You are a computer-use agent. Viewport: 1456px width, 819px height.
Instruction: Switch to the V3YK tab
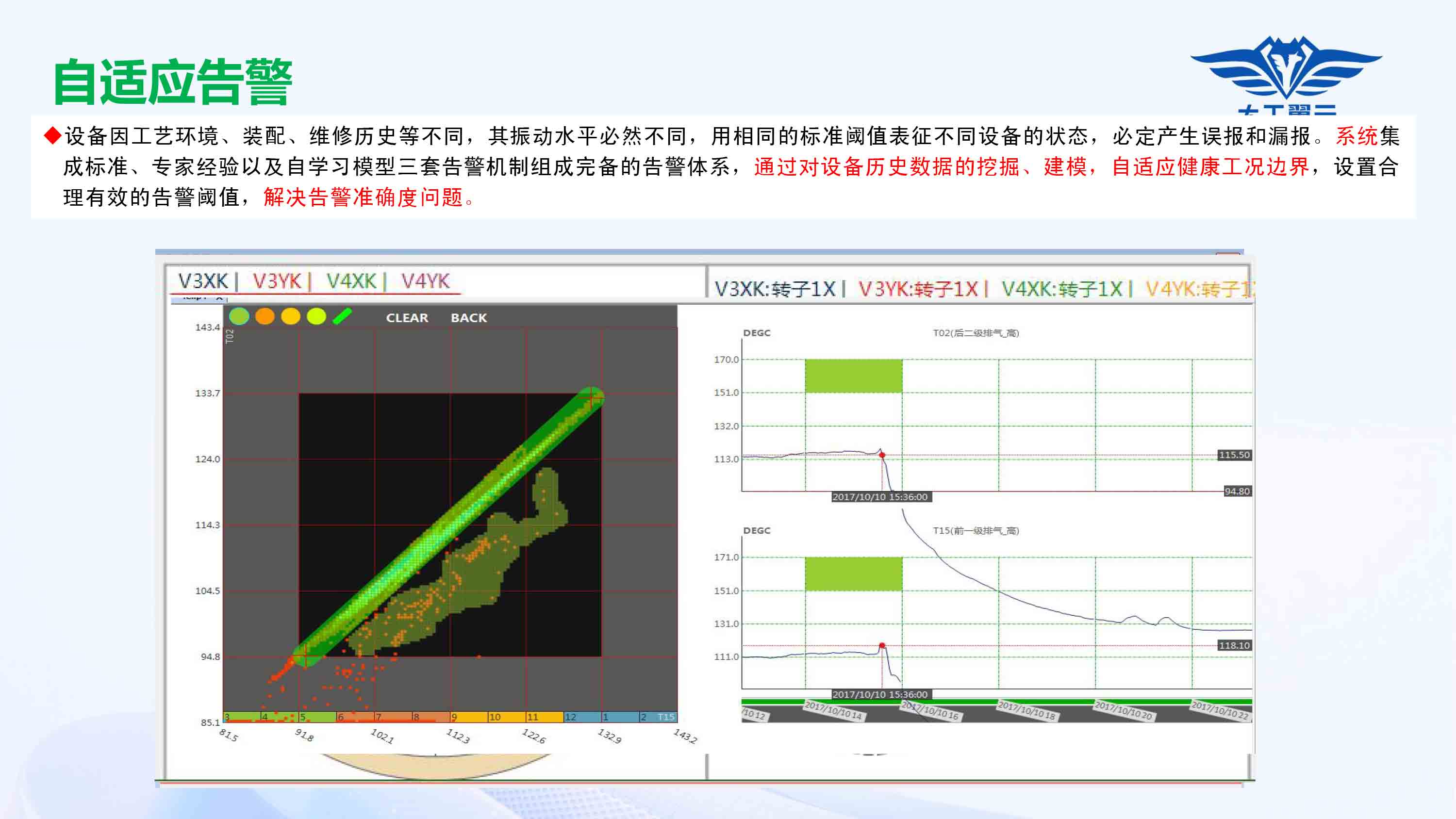coord(277,281)
